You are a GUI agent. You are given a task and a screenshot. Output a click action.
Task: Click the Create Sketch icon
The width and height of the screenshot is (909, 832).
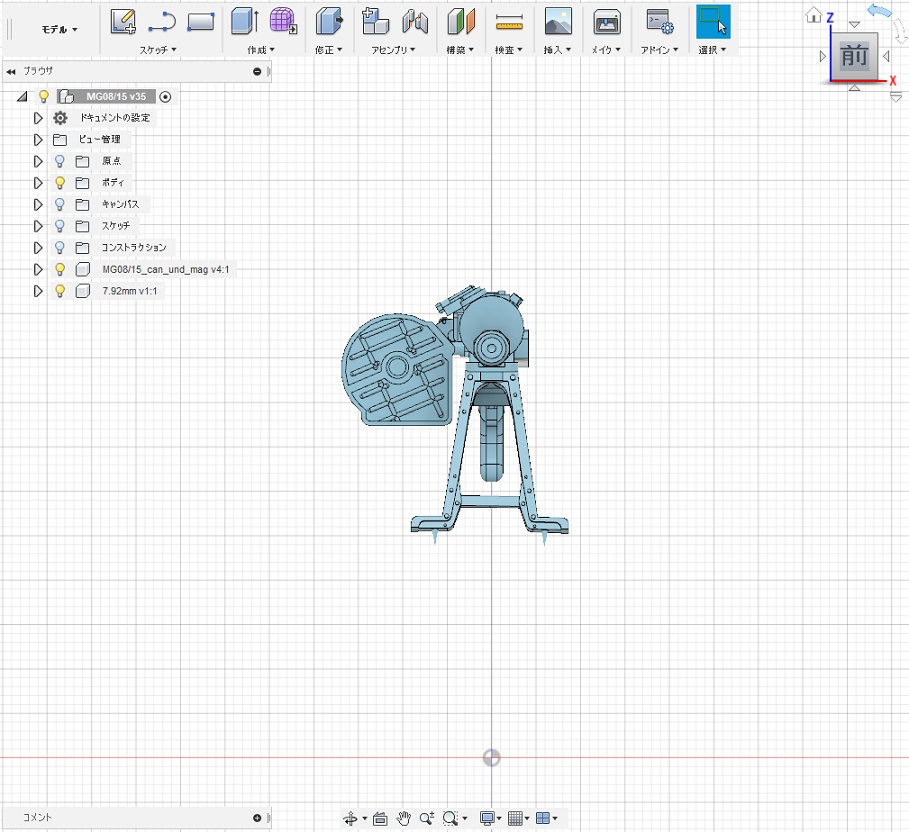click(x=123, y=20)
